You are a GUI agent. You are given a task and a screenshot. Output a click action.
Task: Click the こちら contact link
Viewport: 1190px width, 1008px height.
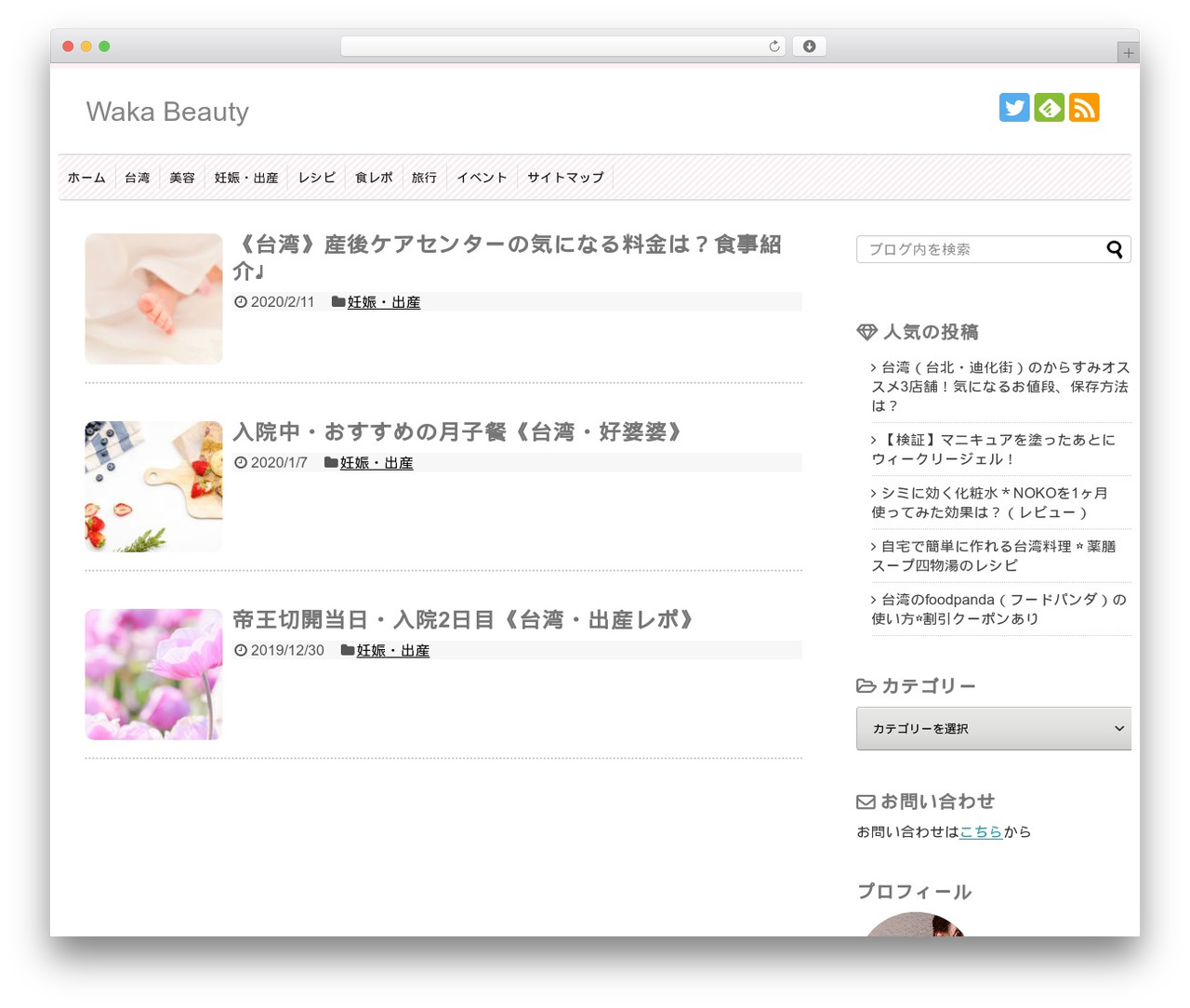[x=981, y=831]
